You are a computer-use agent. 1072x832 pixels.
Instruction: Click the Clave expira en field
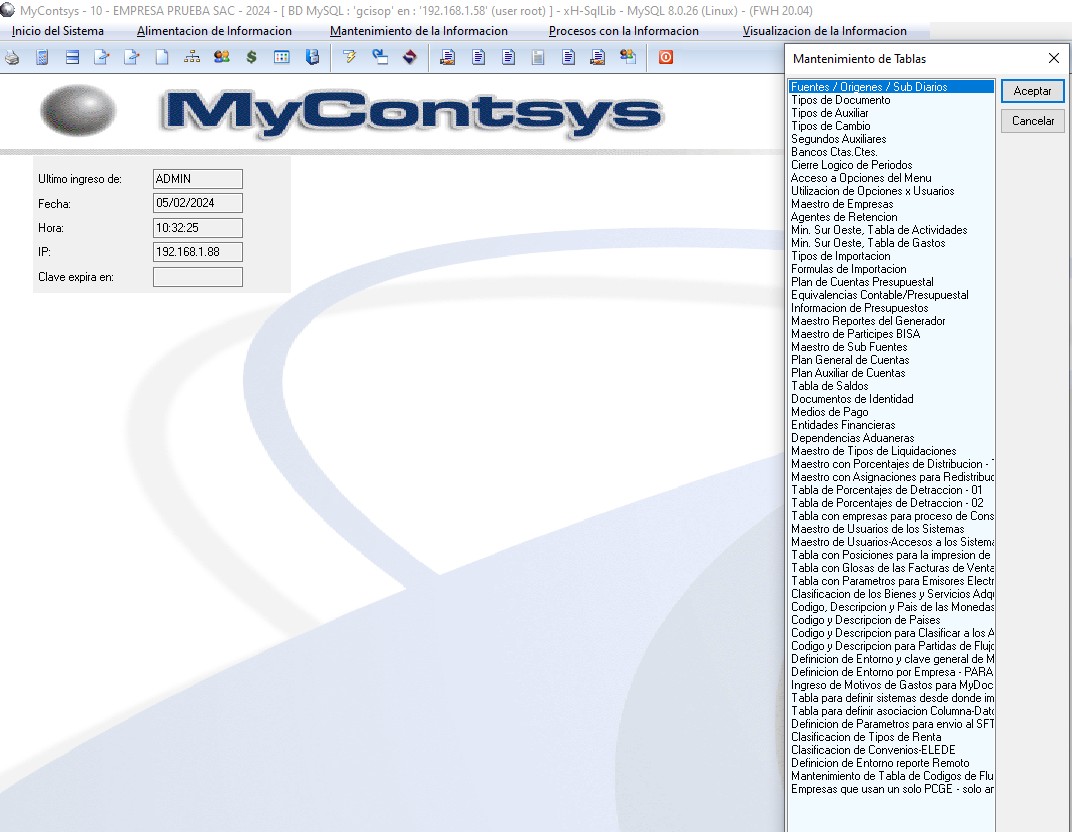198,277
